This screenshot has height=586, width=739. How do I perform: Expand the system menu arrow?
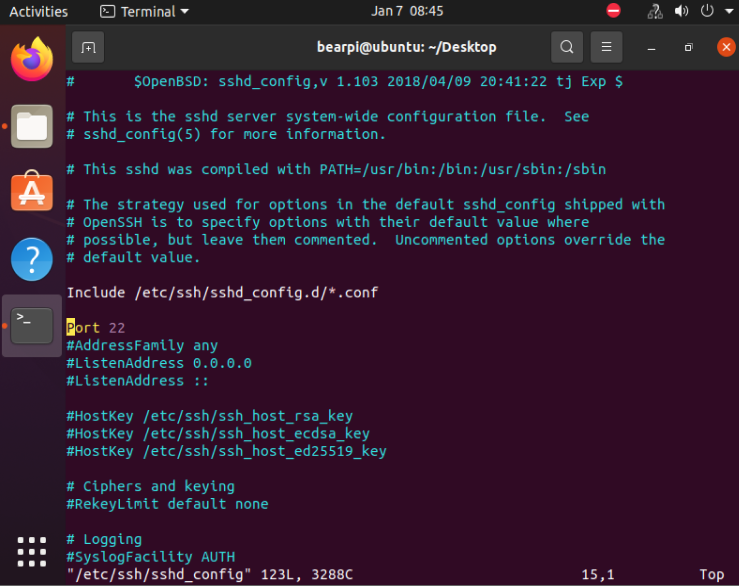(x=727, y=12)
